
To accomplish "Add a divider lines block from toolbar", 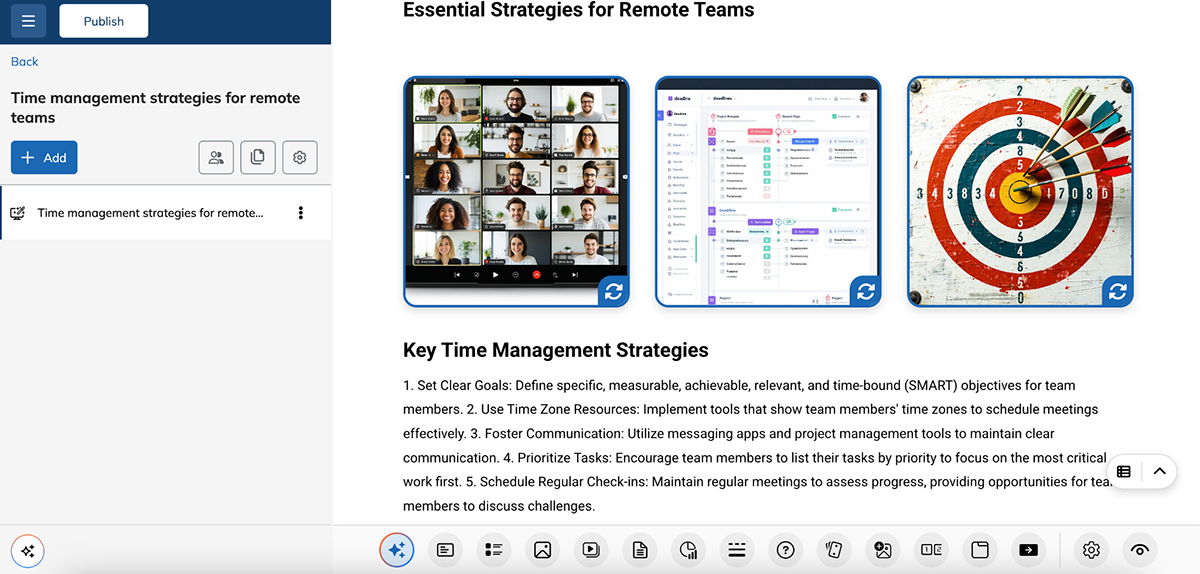I will [737, 549].
